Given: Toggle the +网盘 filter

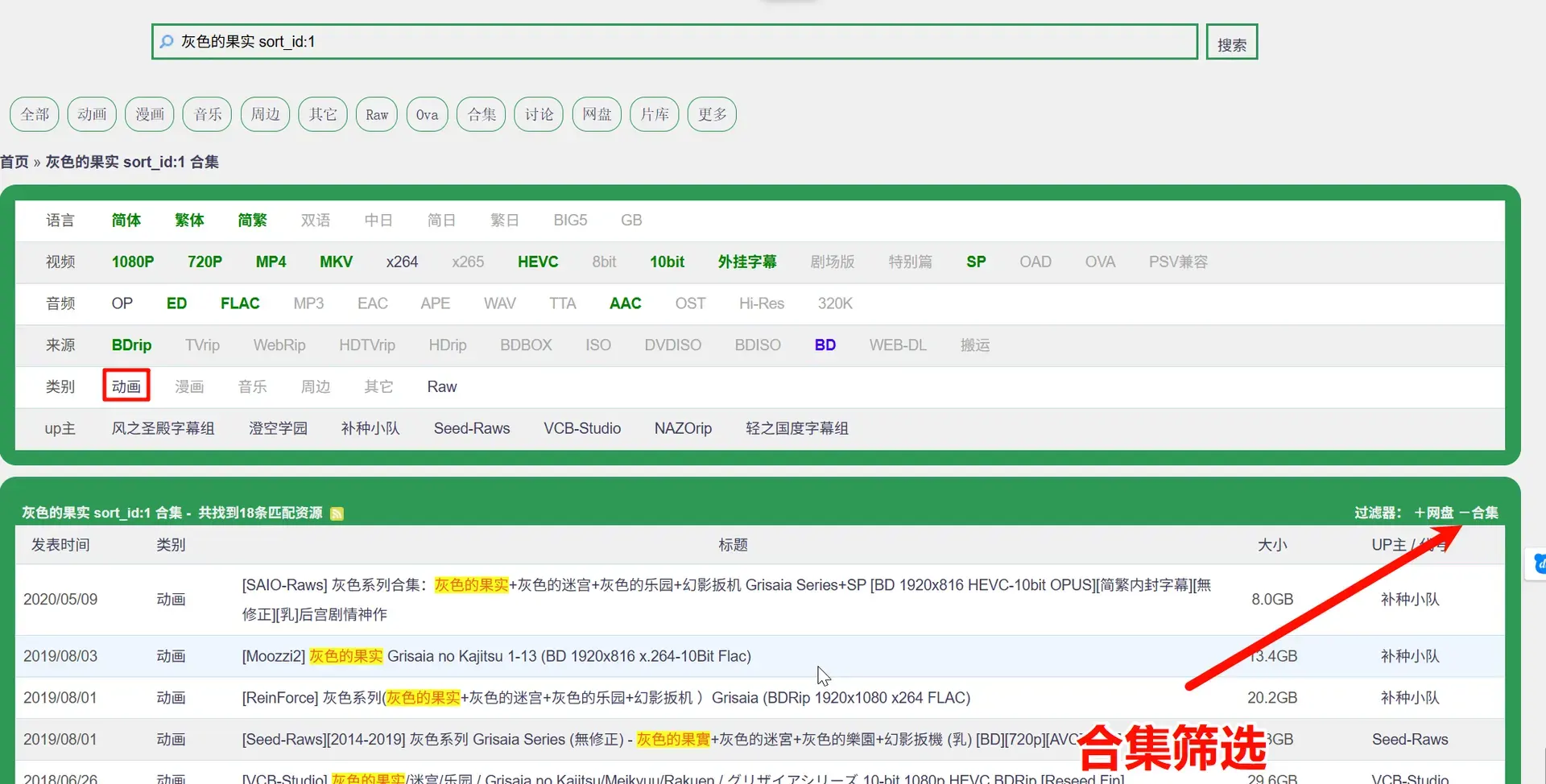Looking at the screenshot, I should coord(1434,513).
